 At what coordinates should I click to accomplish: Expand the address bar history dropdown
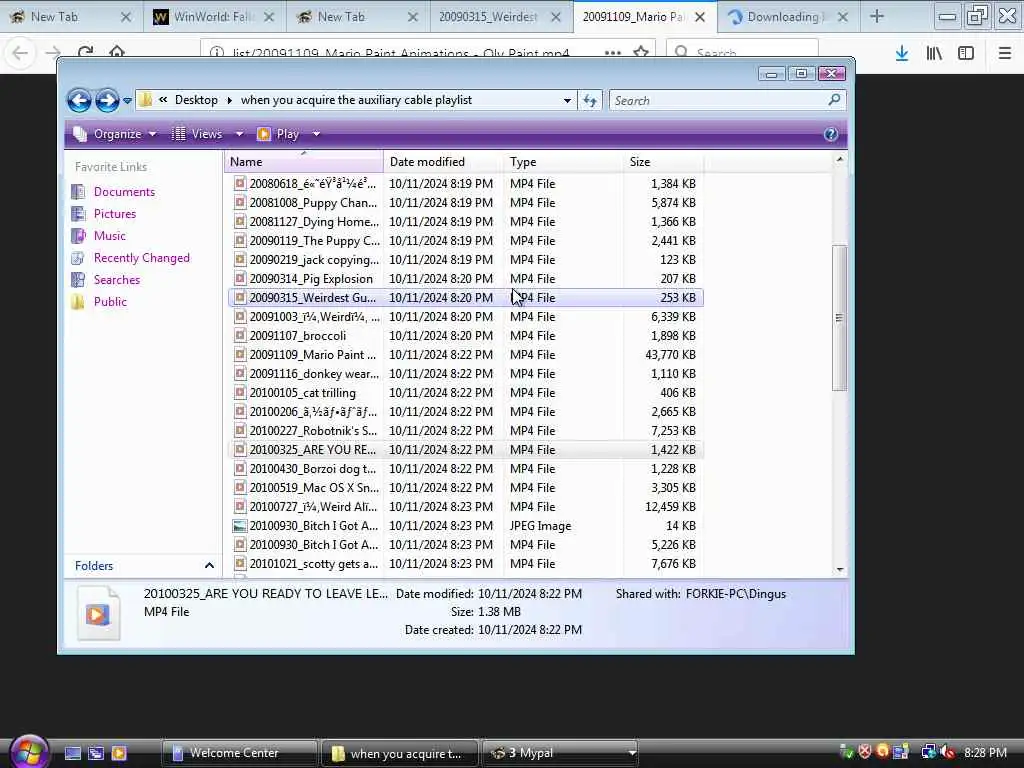567,101
